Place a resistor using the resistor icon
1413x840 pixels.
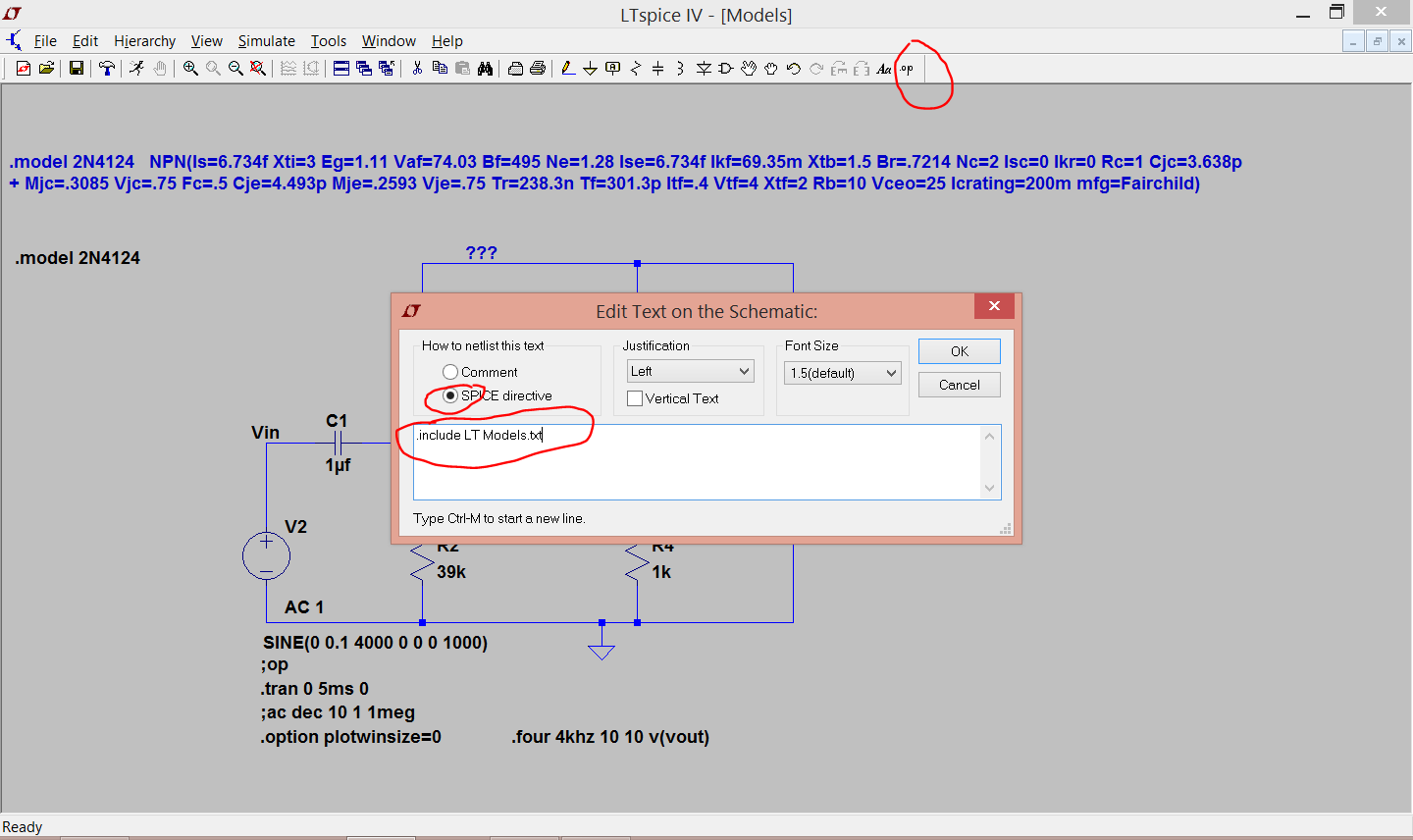[x=636, y=69]
